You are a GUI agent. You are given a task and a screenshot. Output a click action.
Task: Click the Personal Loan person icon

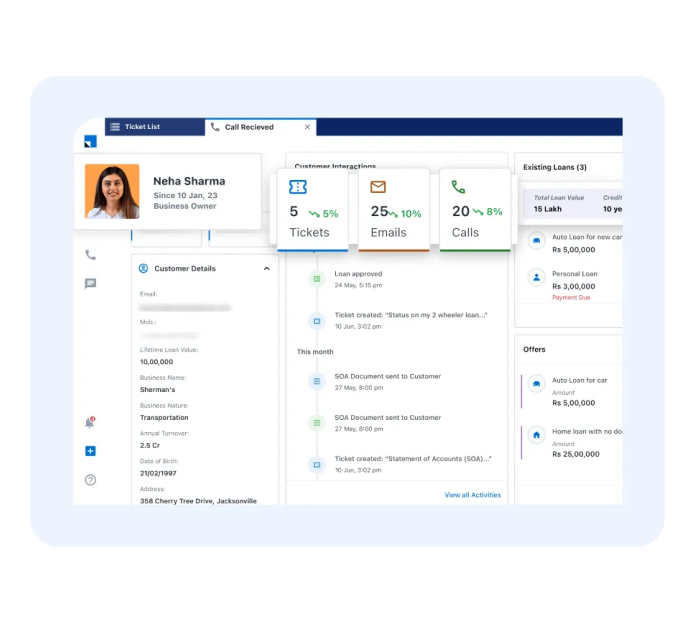(536, 277)
